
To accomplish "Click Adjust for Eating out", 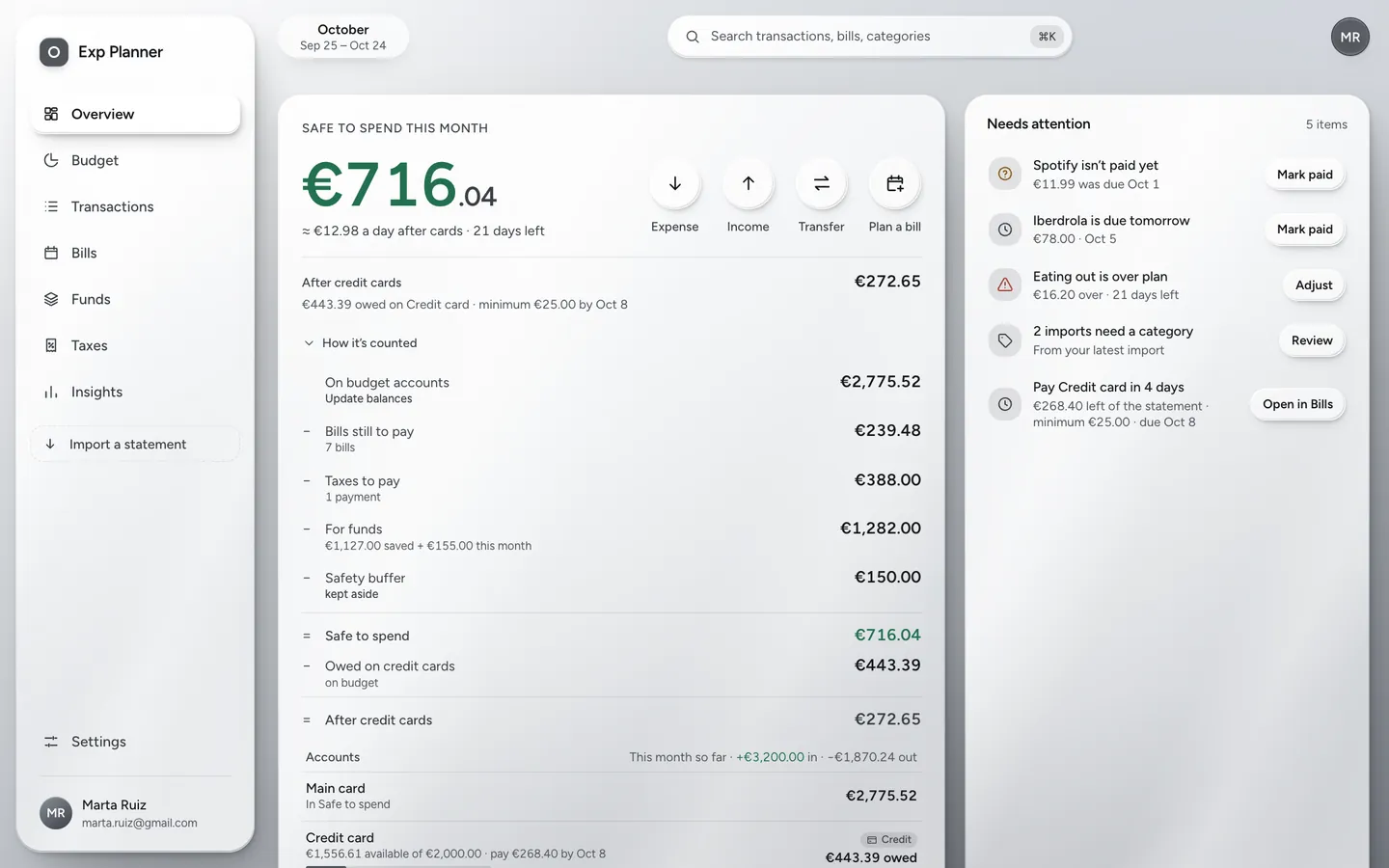I will 1314,285.
